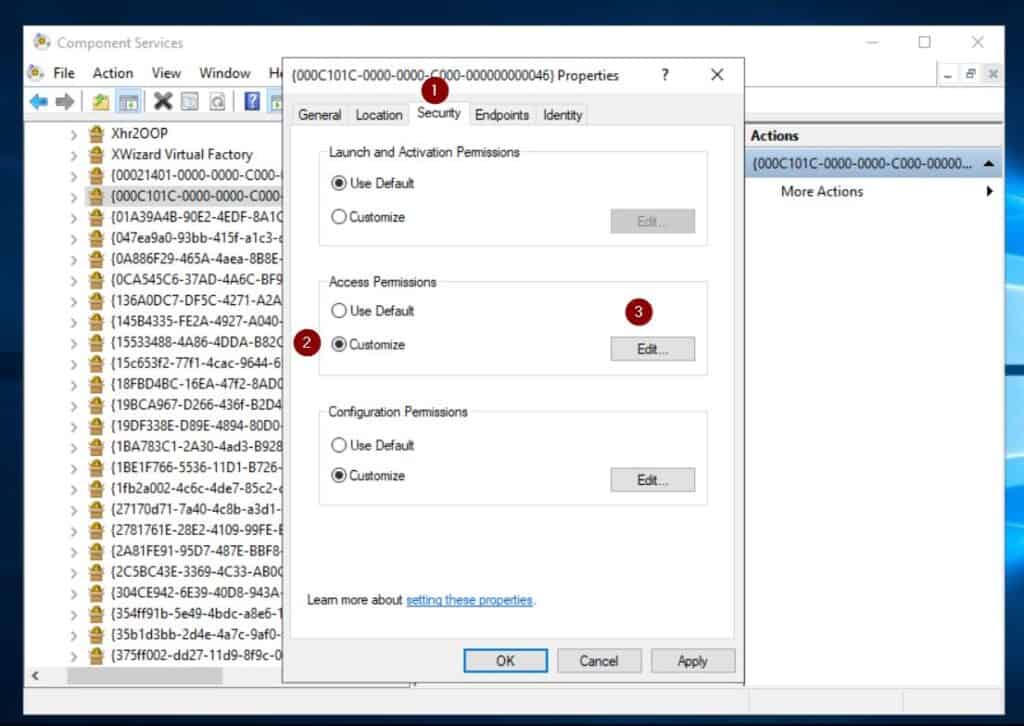Expand the Xhr2OOP tree node
1024x726 pixels.
[x=74, y=134]
